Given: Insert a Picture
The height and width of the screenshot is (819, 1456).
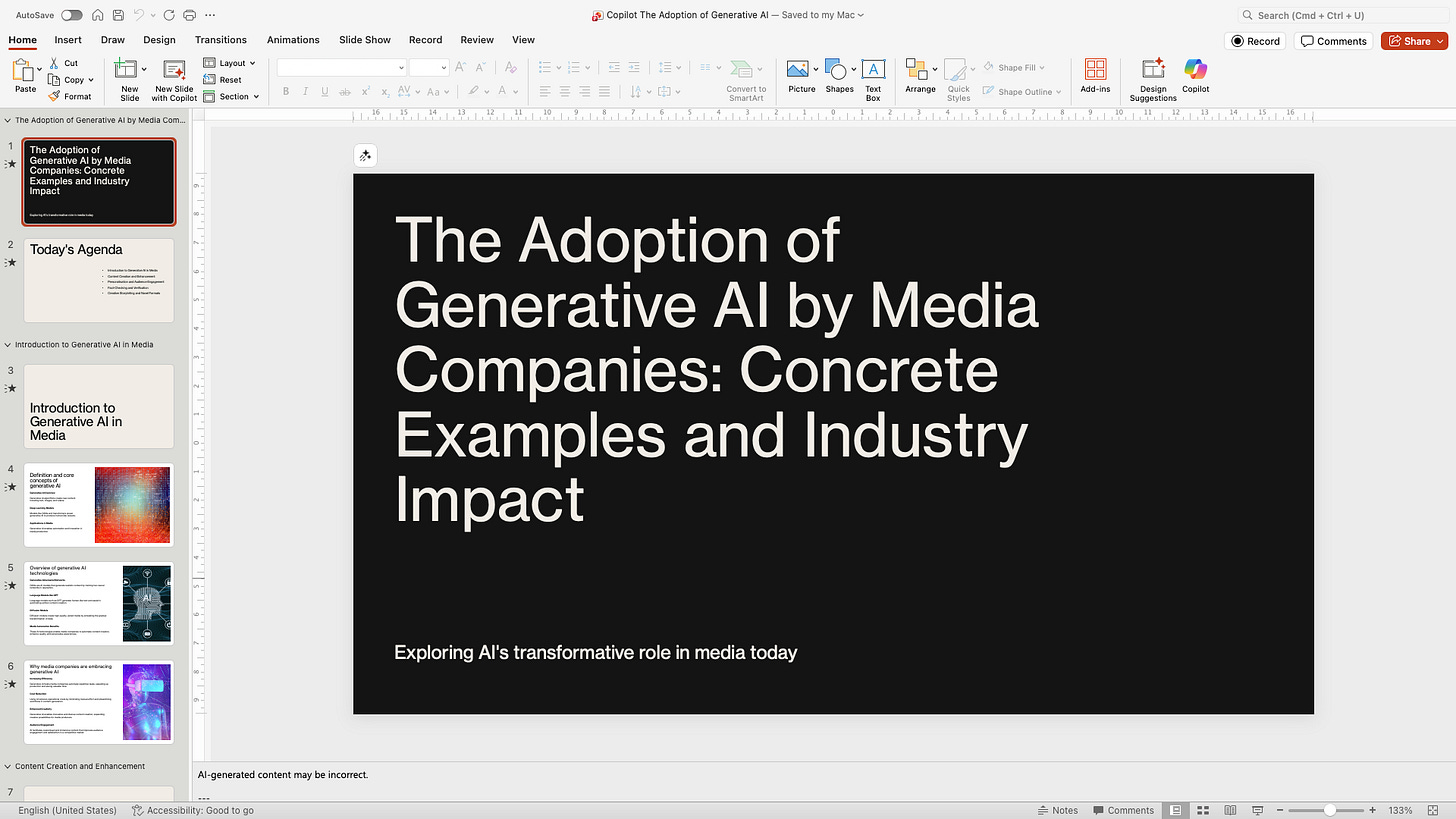Looking at the screenshot, I should (x=801, y=76).
